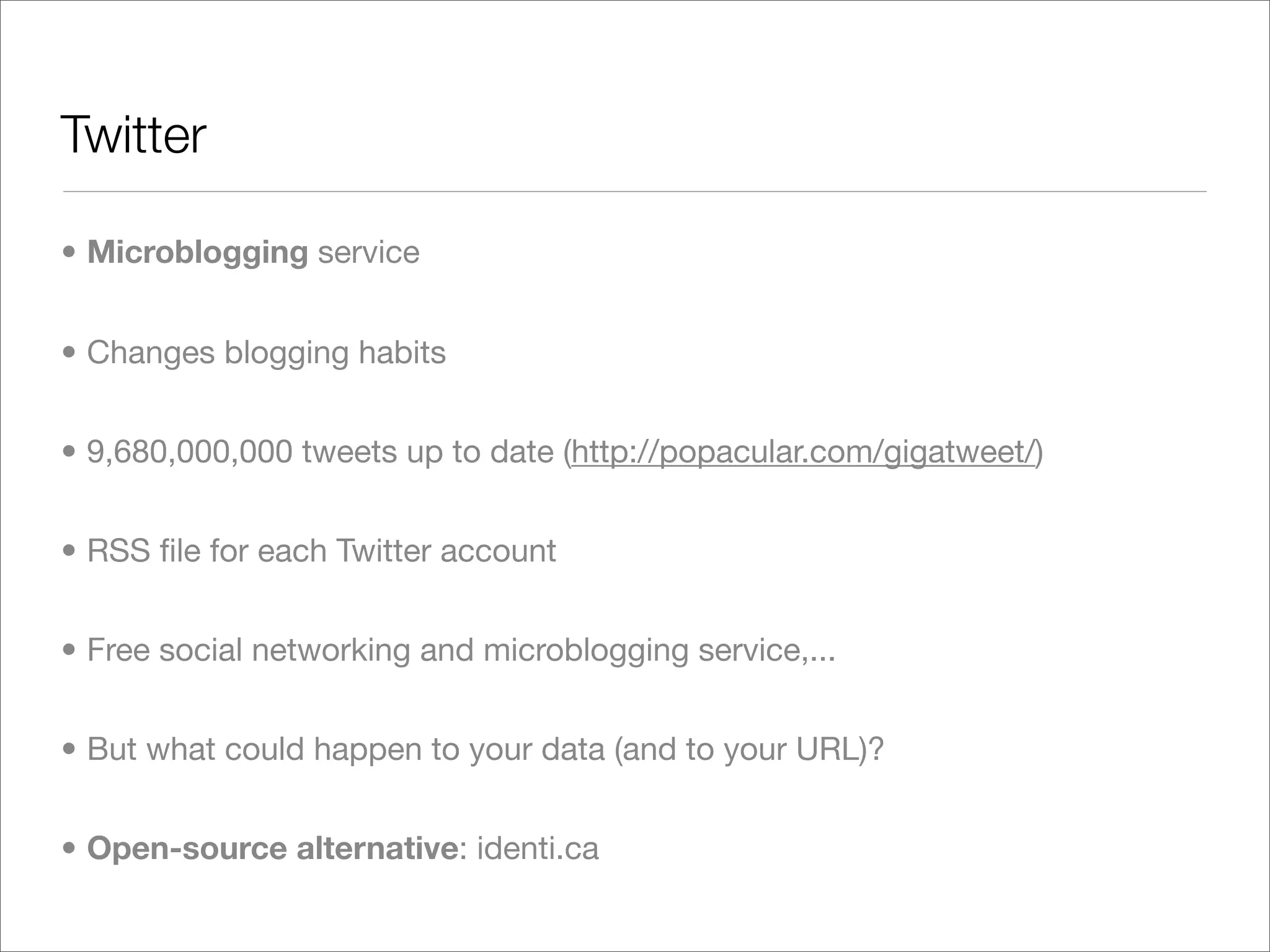
Task: Click the popacular.com/gigatweet link
Action: 803,452
